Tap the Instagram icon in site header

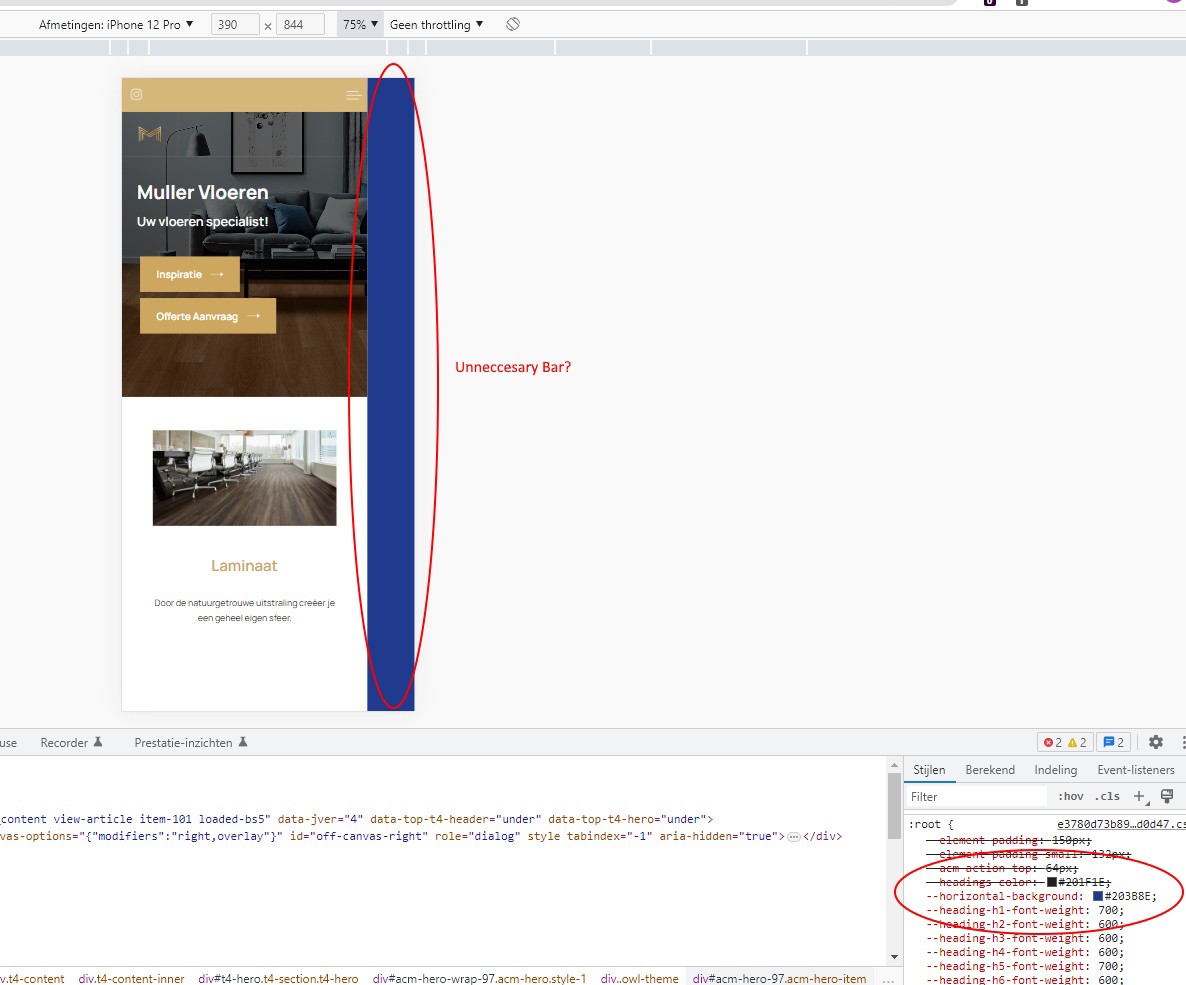[136, 95]
